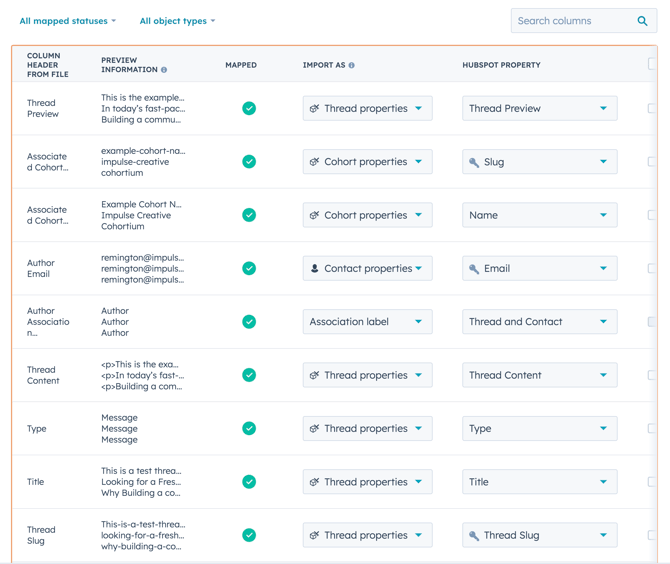Check the checkbox for Author Email row
The height and width of the screenshot is (564, 670).
653,268
